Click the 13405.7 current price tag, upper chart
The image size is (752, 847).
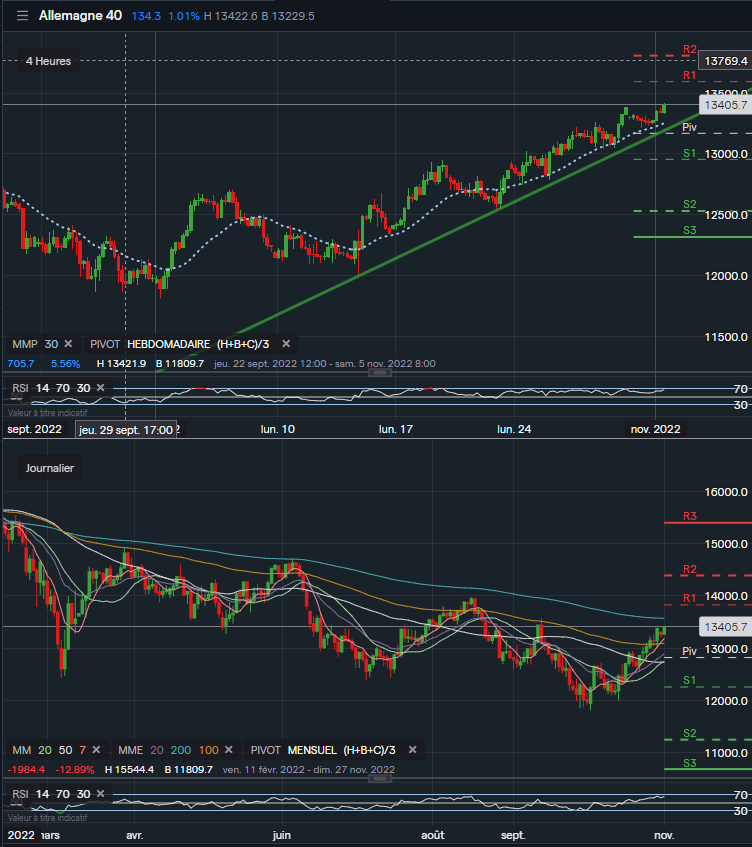coord(726,104)
